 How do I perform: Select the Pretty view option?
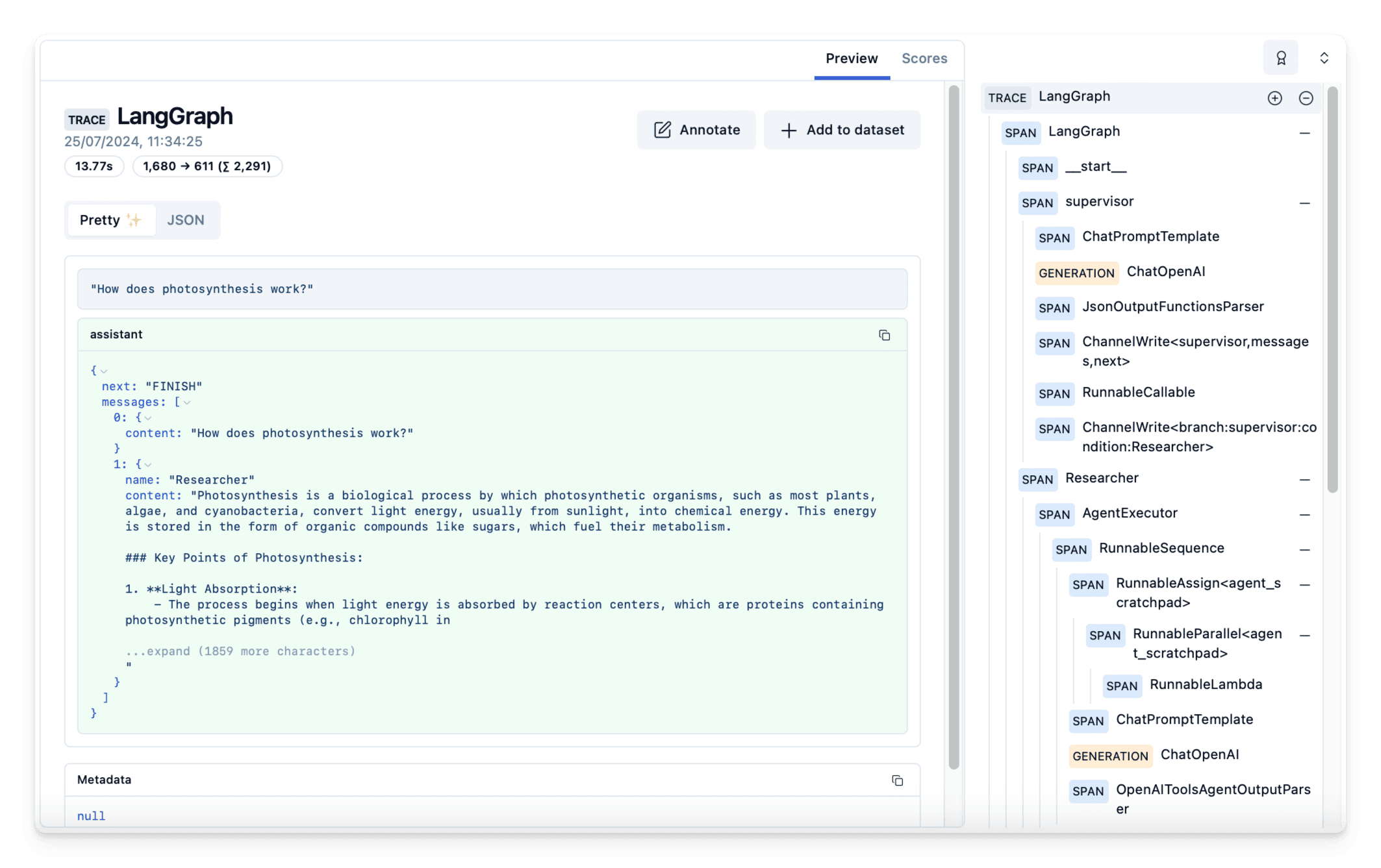tap(110, 220)
